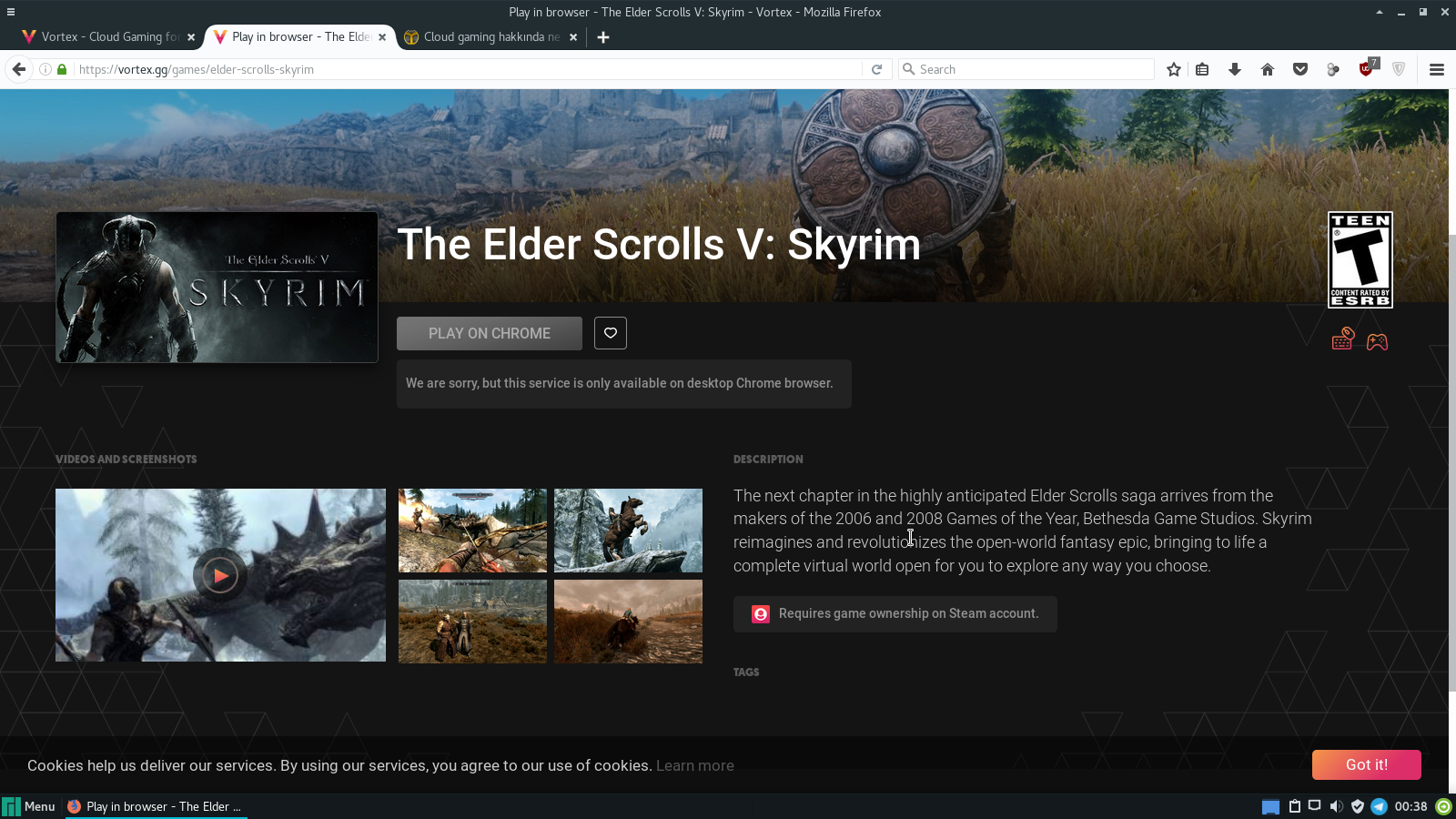
Task: Click the Requires game ownership on Steam text
Action: (908, 614)
